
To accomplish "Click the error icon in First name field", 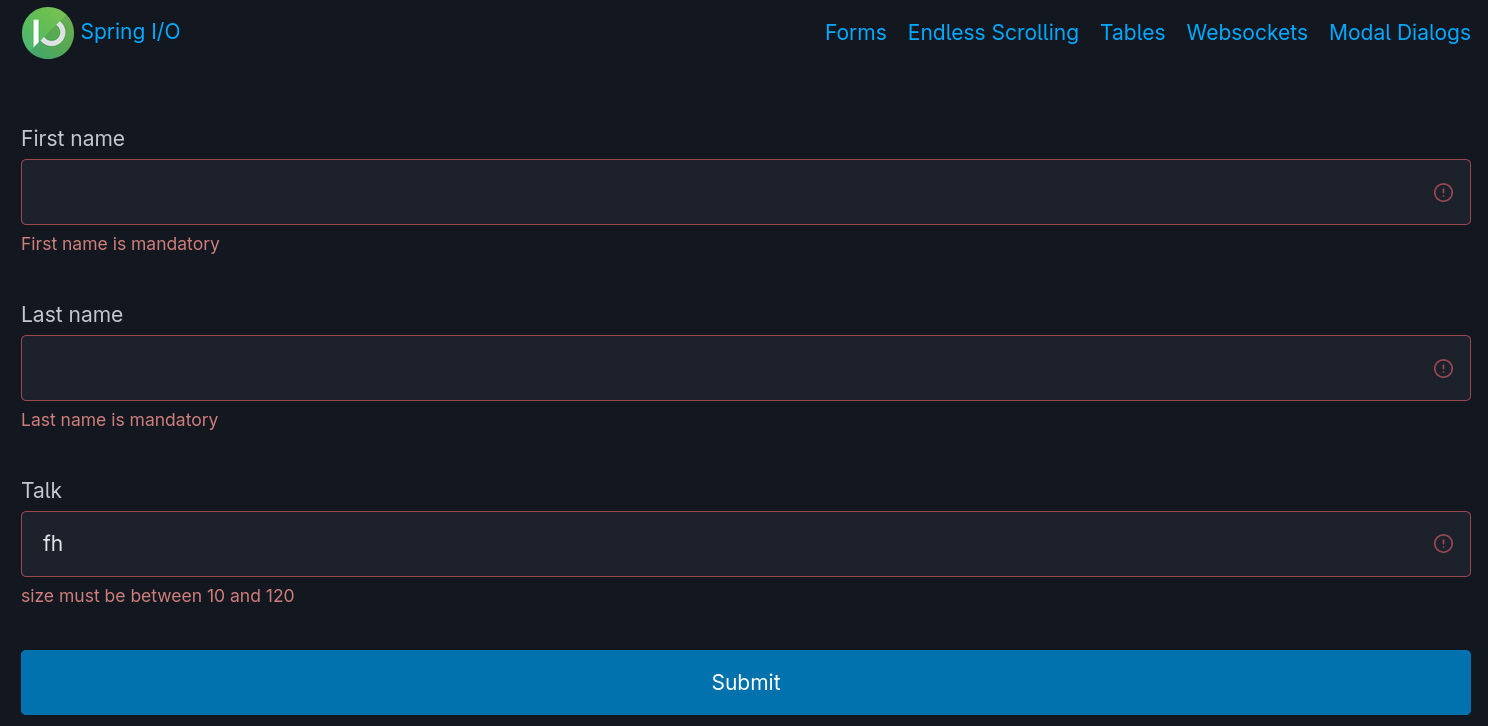I will pos(1443,192).
